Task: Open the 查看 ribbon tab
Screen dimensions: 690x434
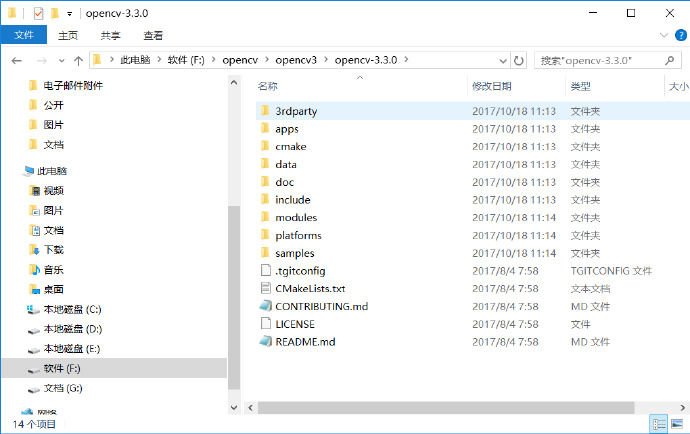Action: tap(153, 35)
